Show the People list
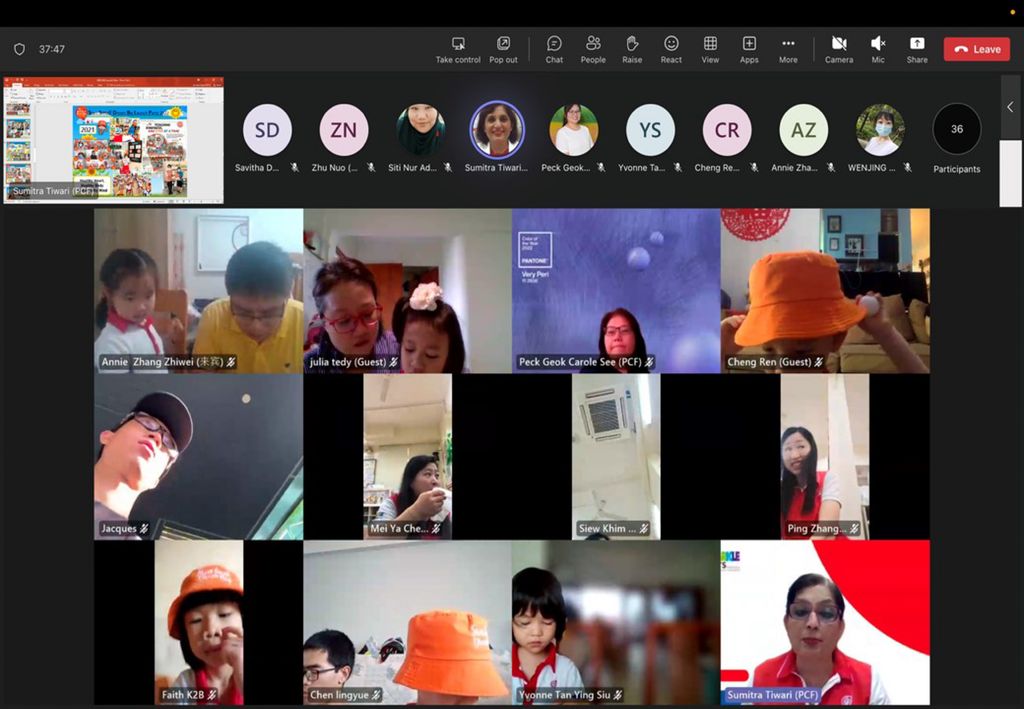The width and height of the screenshot is (1024, 709). [593, 50]
